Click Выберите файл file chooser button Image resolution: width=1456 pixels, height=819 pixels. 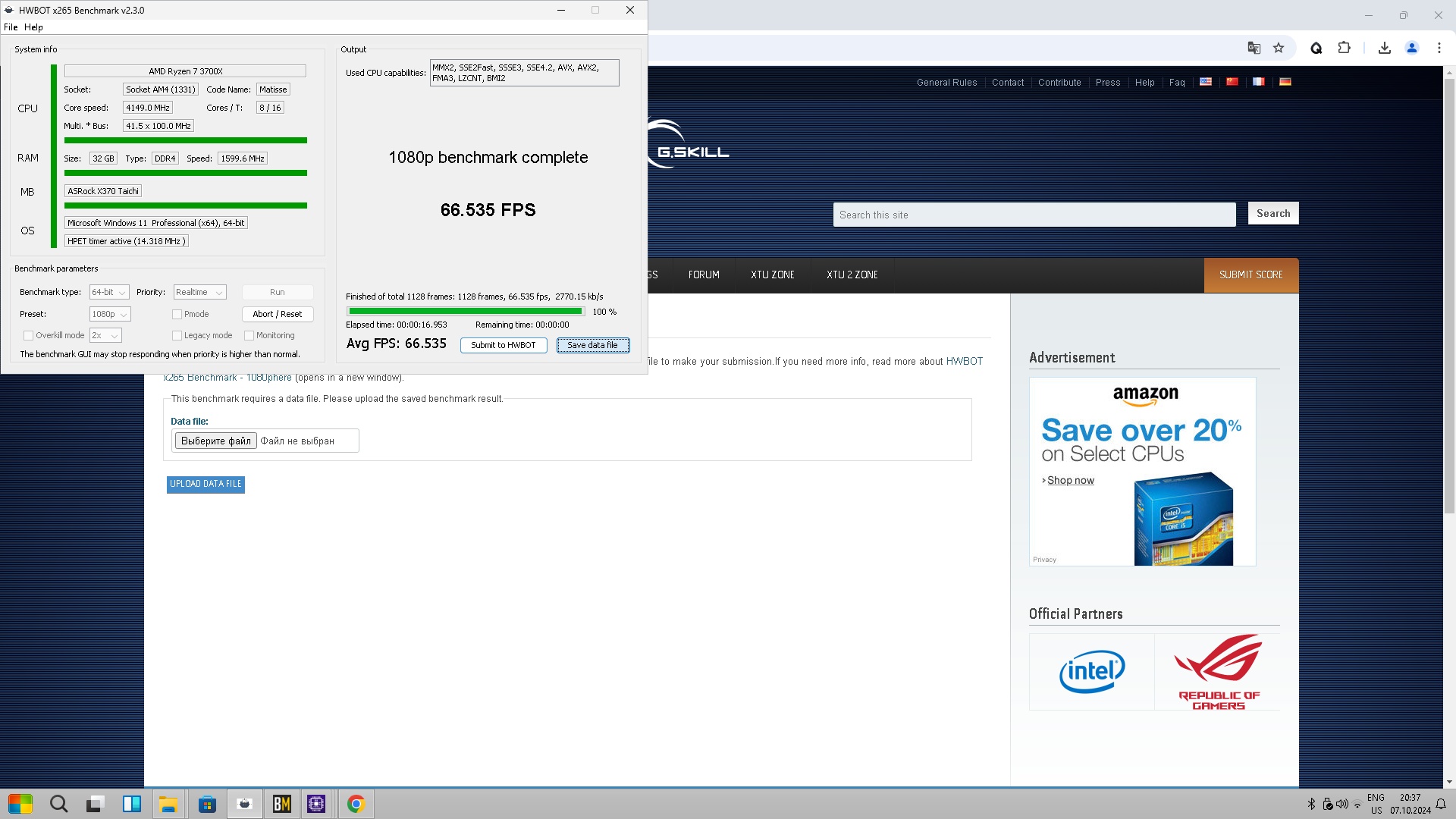click(216, 441)
